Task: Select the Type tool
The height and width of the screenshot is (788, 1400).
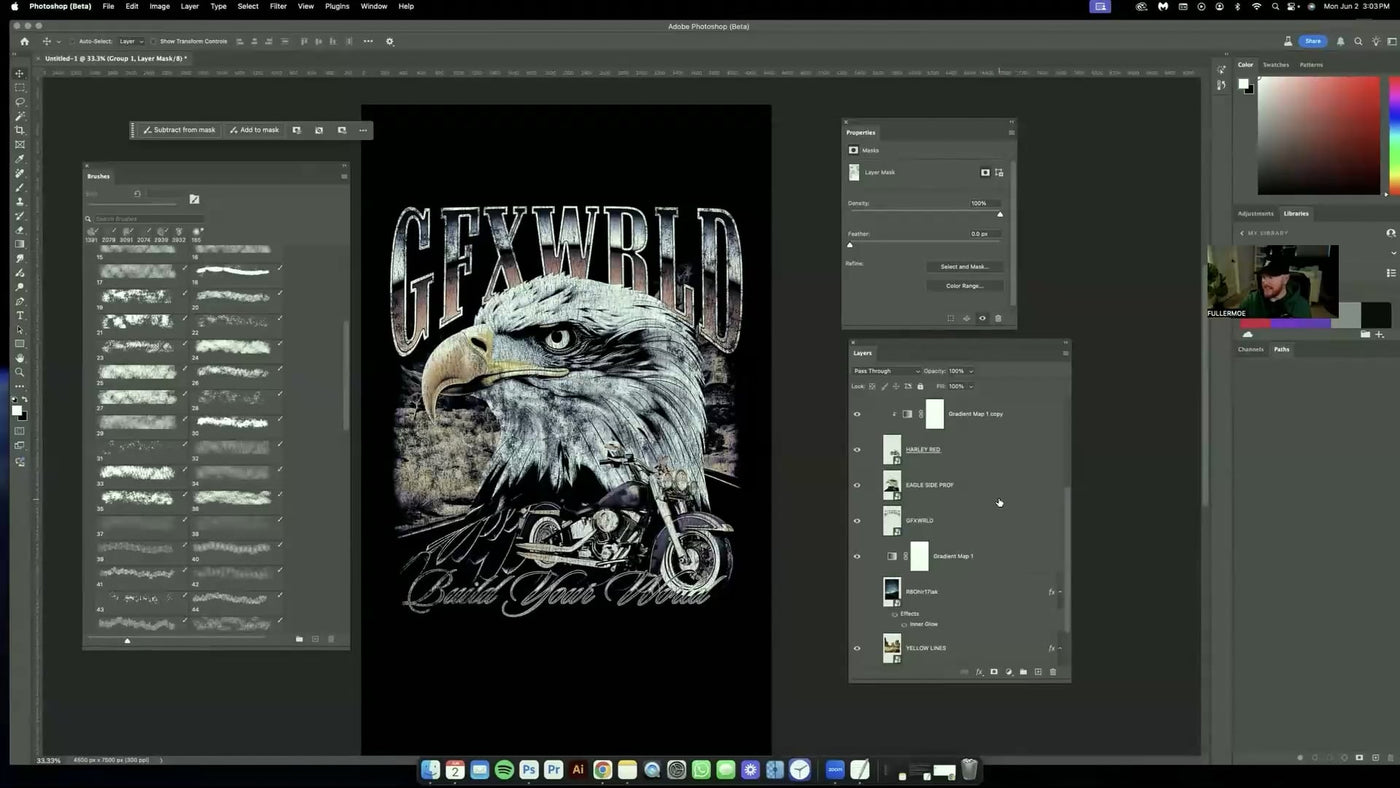Action: [x=18, y=315]
